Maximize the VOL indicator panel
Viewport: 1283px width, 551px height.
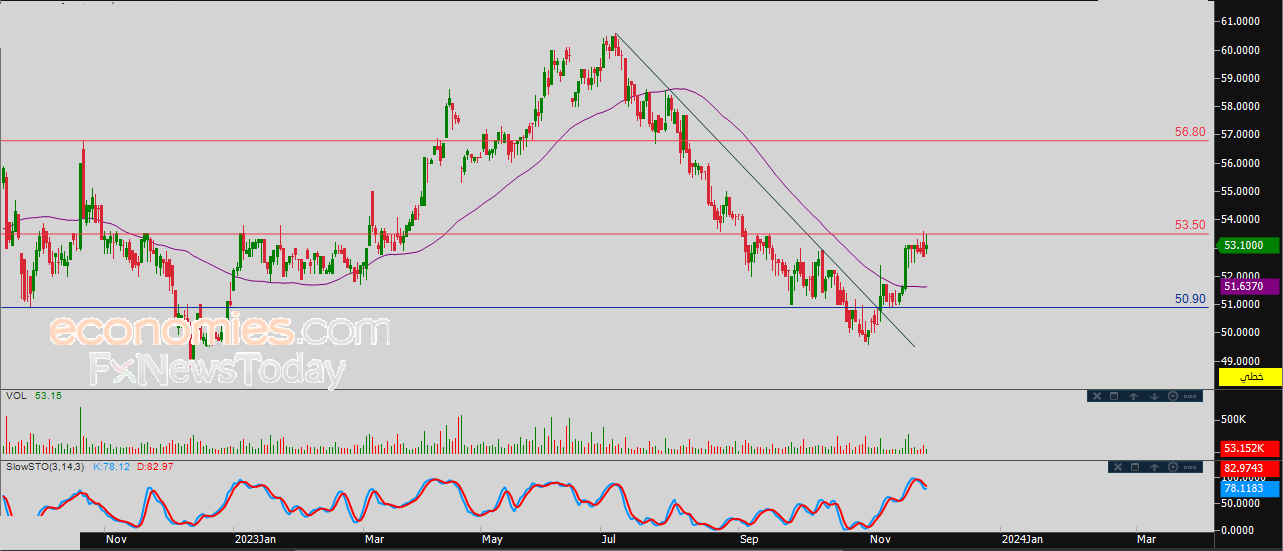(1114, 396)
